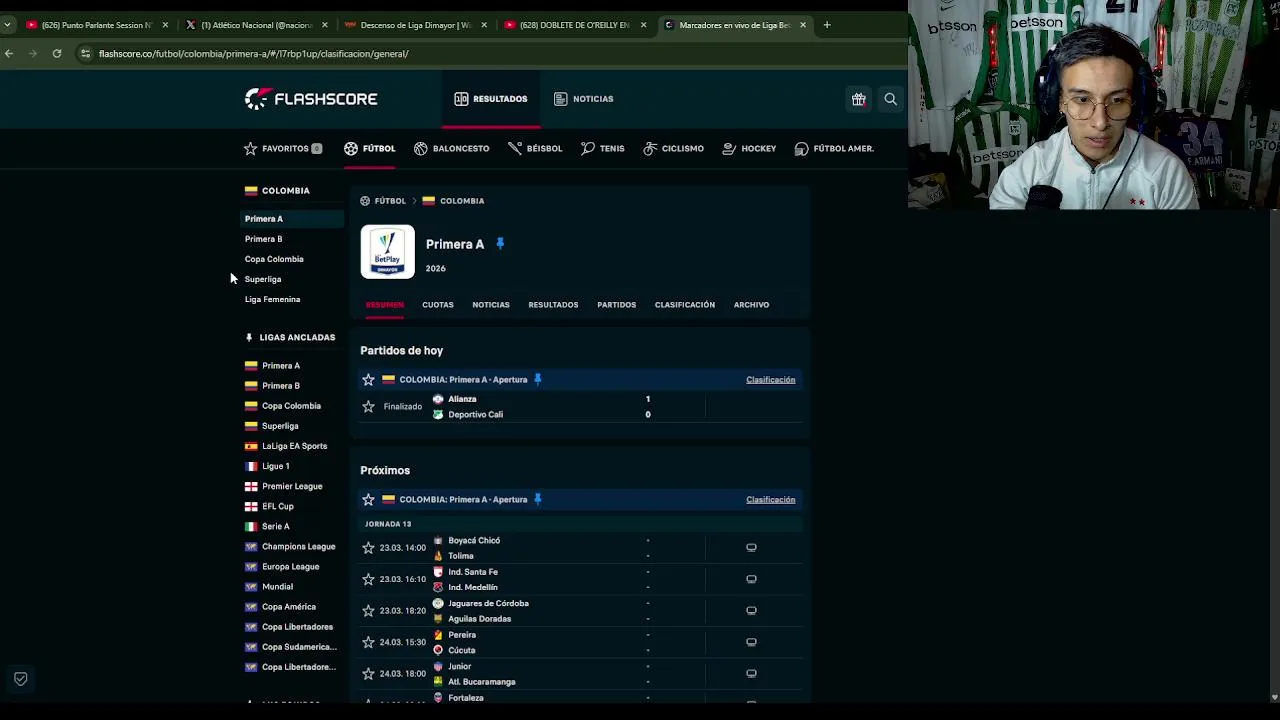Open Copa Colombia under Colombia sidebar

[x=274, y=259]
